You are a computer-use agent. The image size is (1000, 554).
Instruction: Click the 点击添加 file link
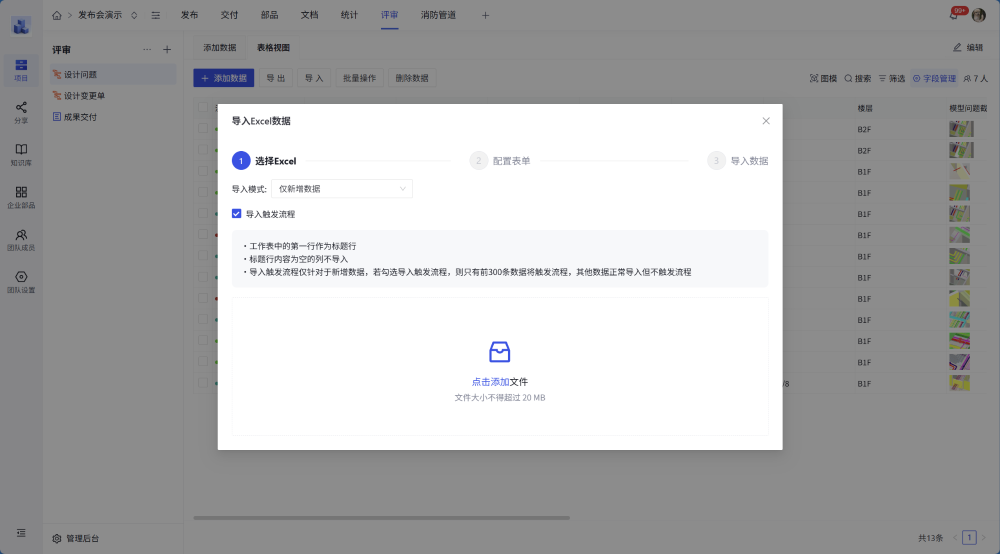(x=490, y=382)
